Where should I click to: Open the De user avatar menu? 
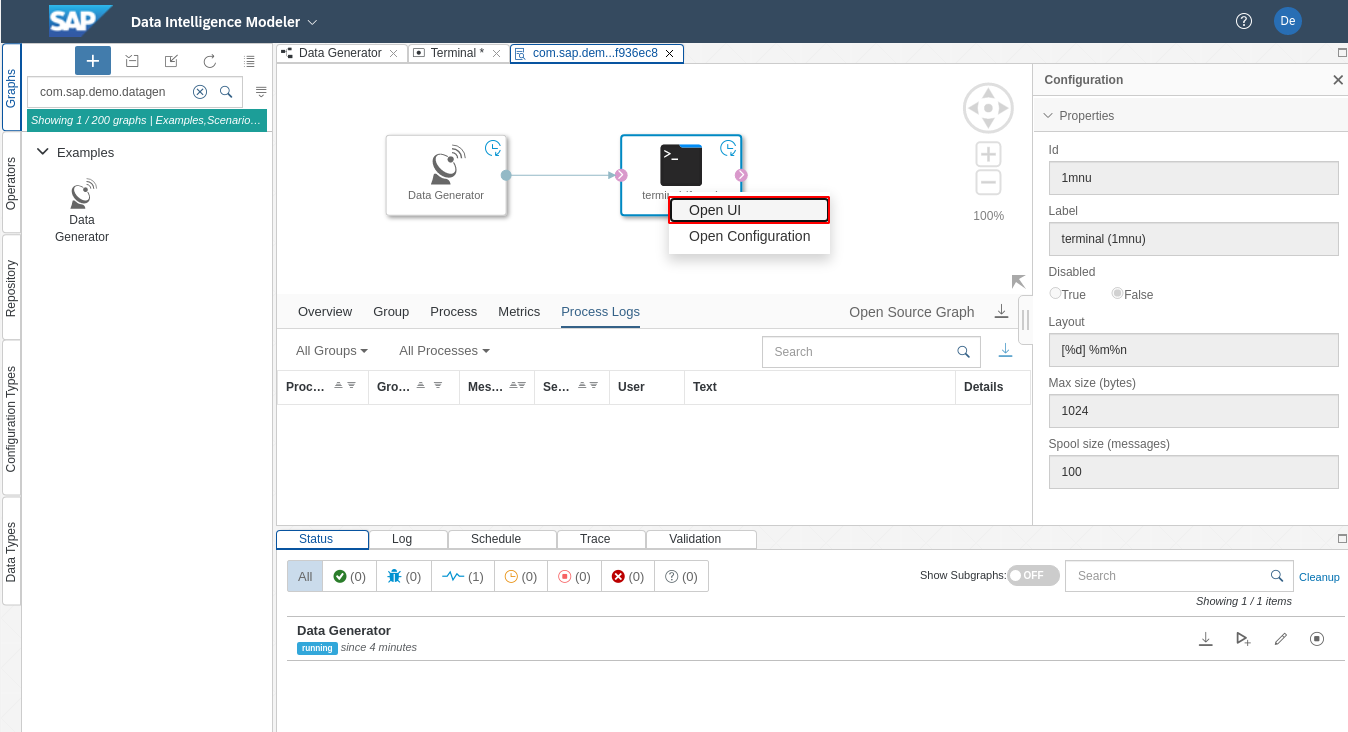point(1288,21)
